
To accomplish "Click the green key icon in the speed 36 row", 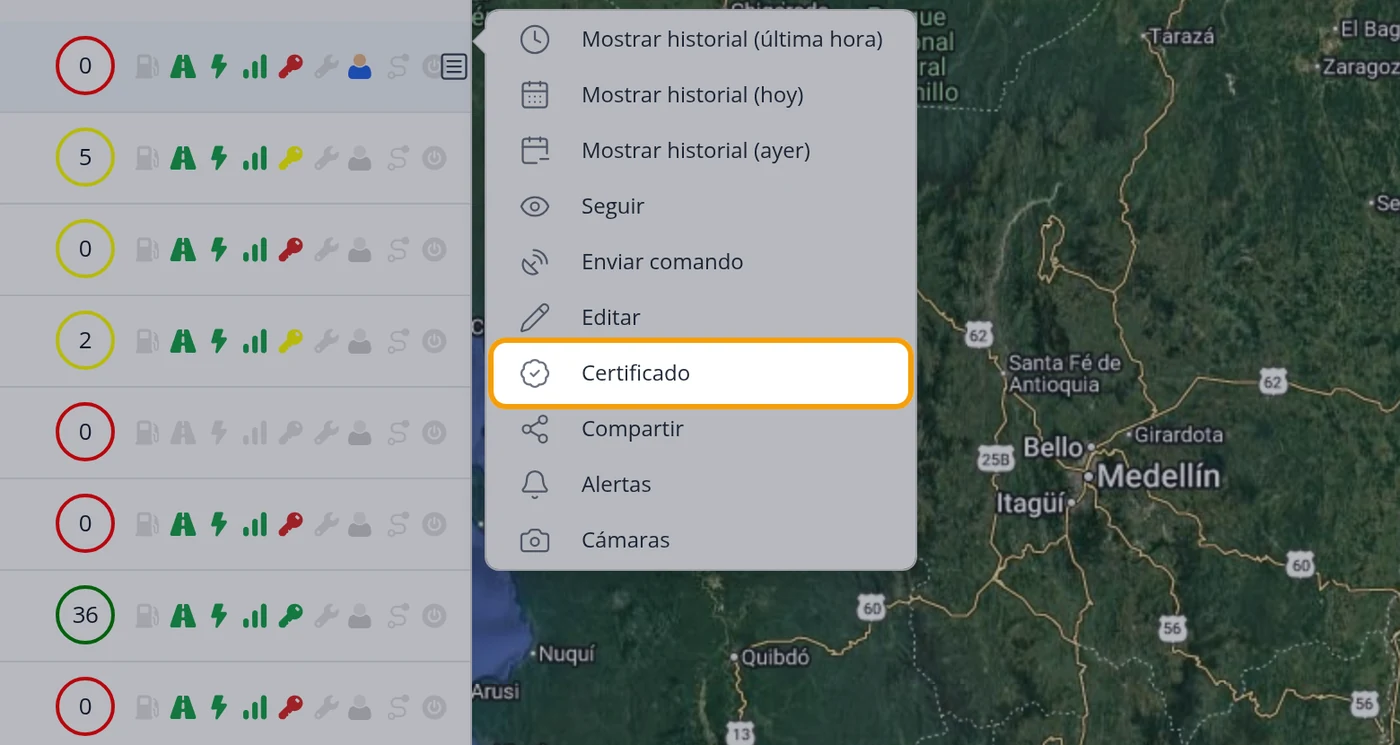I will (291, 615).
